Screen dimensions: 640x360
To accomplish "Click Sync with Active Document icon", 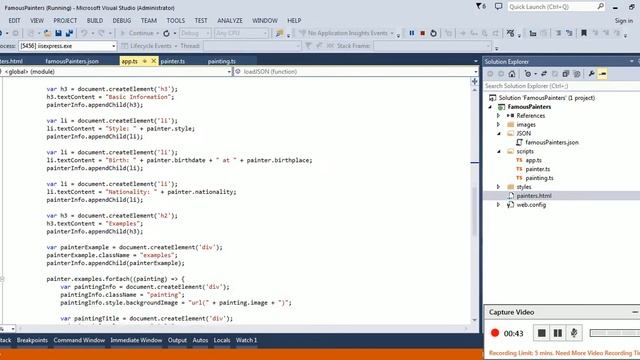I will click(x=544, y=74).
